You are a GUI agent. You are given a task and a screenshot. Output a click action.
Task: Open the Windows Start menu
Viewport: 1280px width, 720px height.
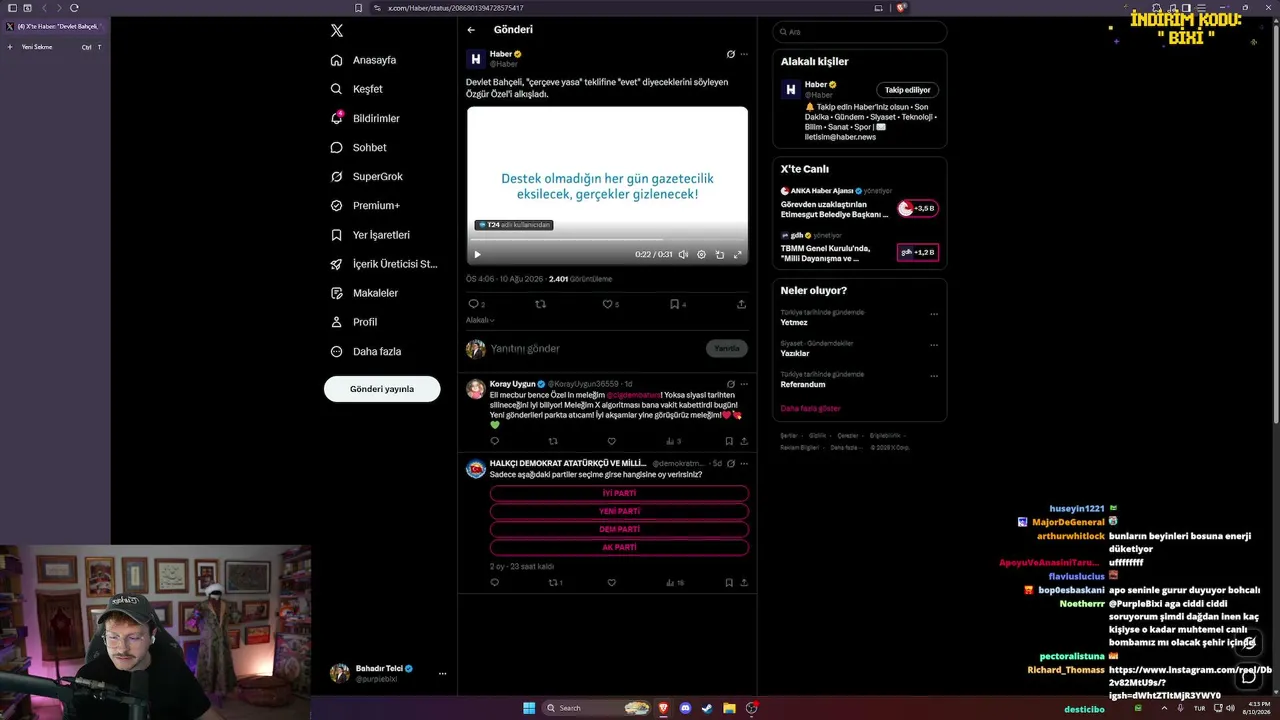(529, 708)
